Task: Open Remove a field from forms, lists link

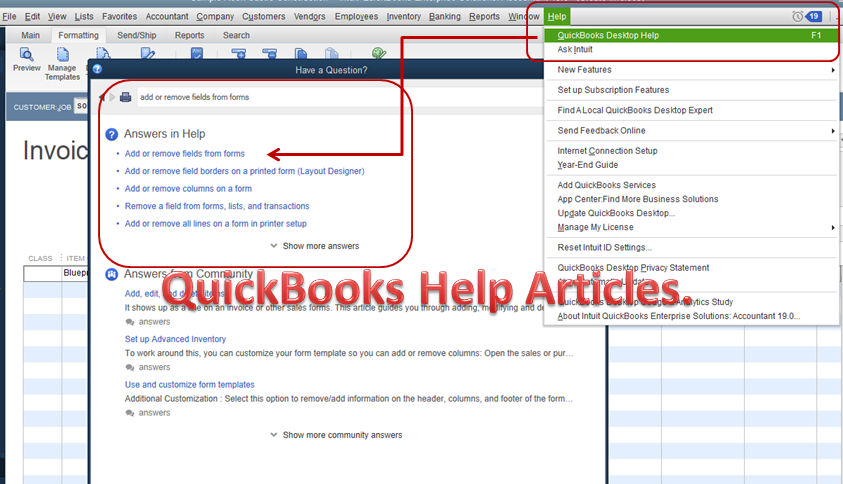Action: coord(217,206)
